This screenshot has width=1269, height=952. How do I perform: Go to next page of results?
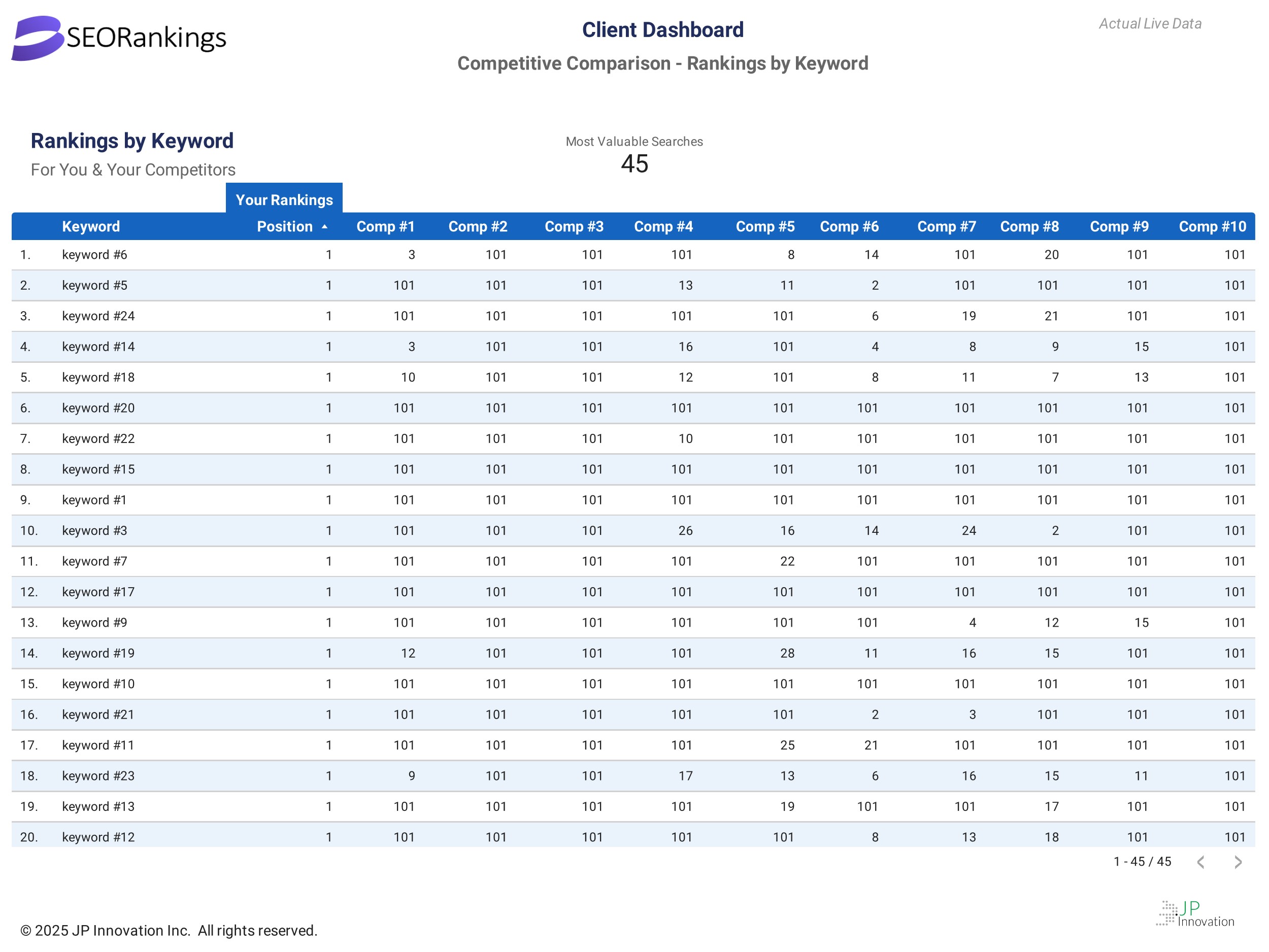pos(1238,862)
